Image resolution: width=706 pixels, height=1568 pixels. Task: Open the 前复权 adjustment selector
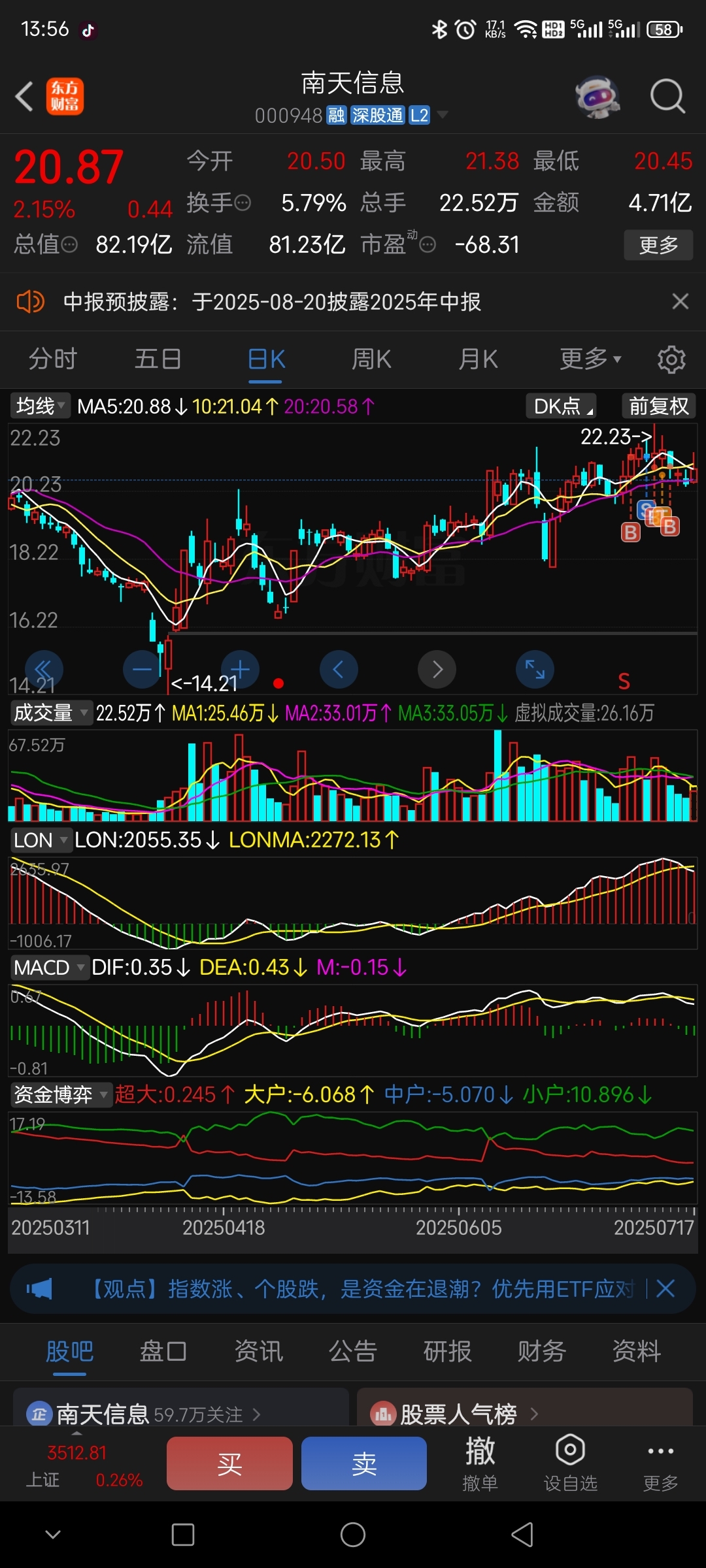click(x=658, y=406)
